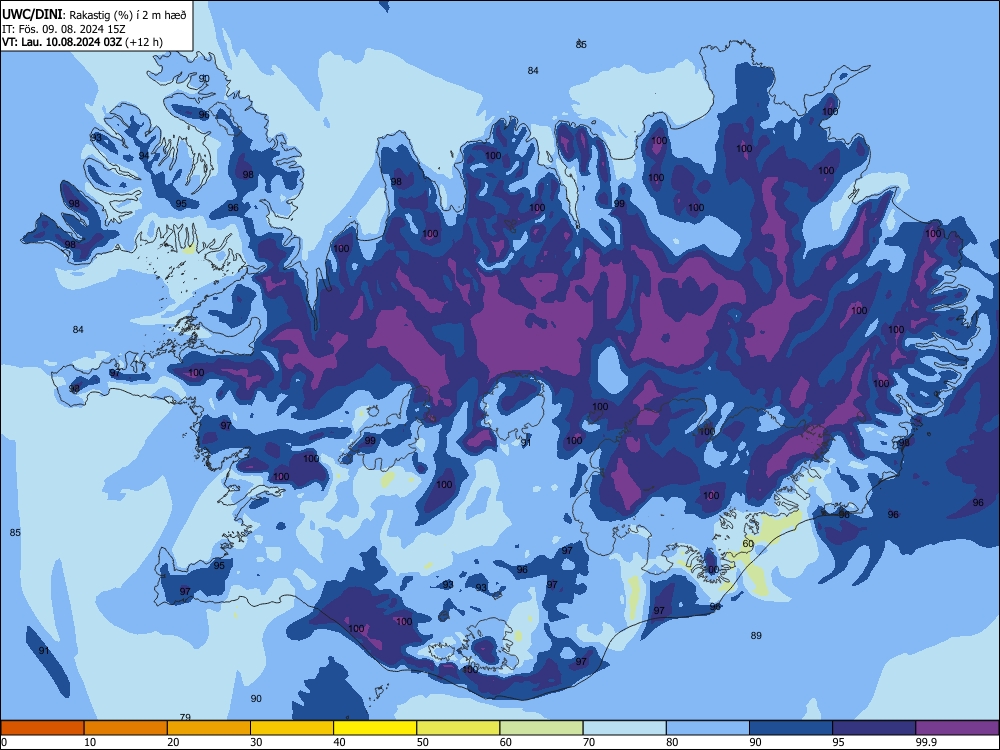
Task: Click the orange 10–20 legend swatch
Action: (126, 728)
